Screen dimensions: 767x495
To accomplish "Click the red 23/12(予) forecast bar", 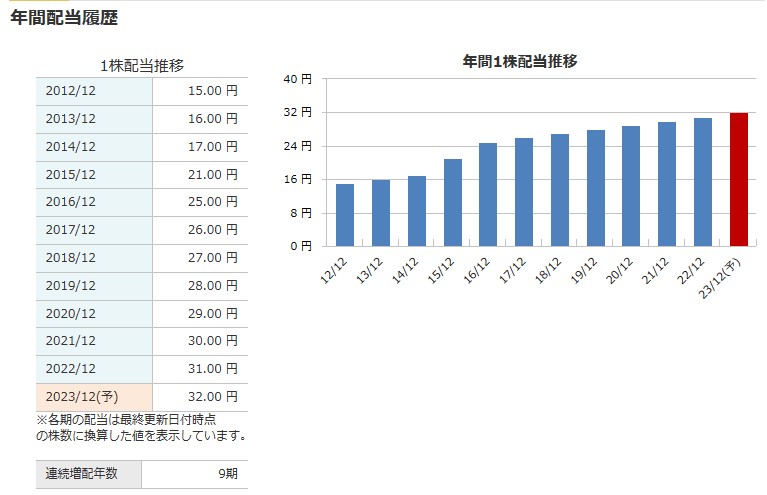I will tap(739, 180).
